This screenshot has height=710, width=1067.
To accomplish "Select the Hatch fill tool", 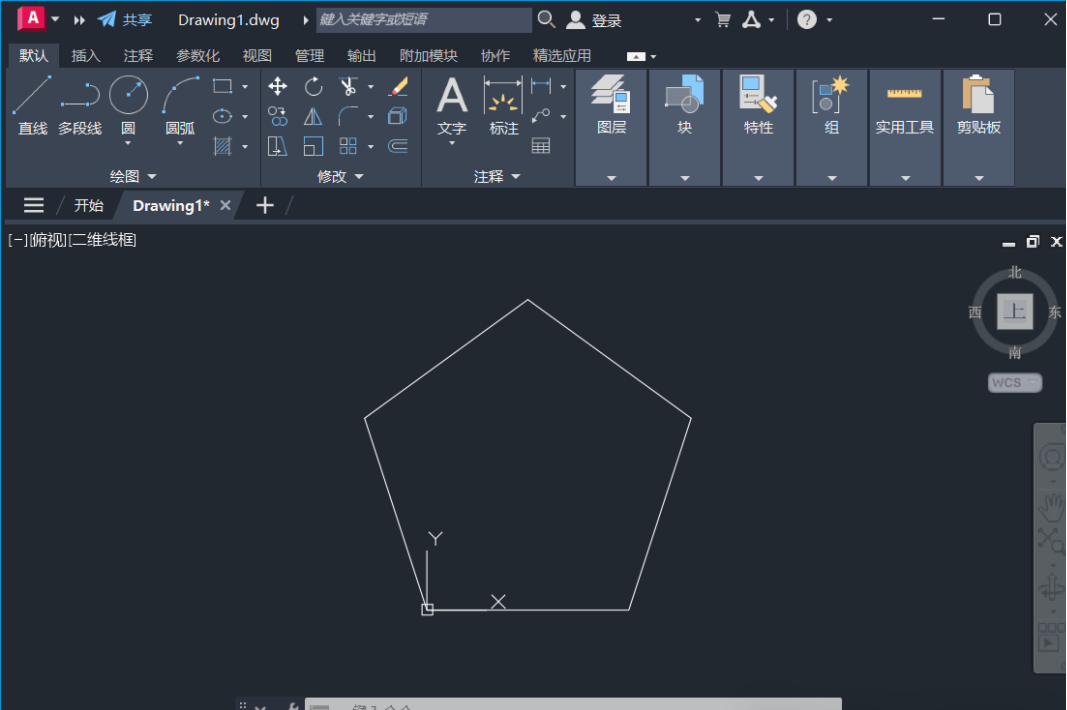I will click(x=223, y=146).
